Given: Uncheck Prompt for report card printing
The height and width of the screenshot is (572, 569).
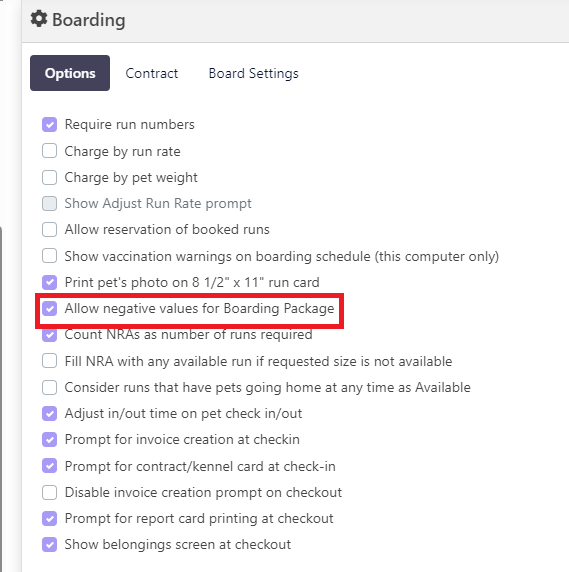Looking at the screenshot, I should (x=50, y=519).
